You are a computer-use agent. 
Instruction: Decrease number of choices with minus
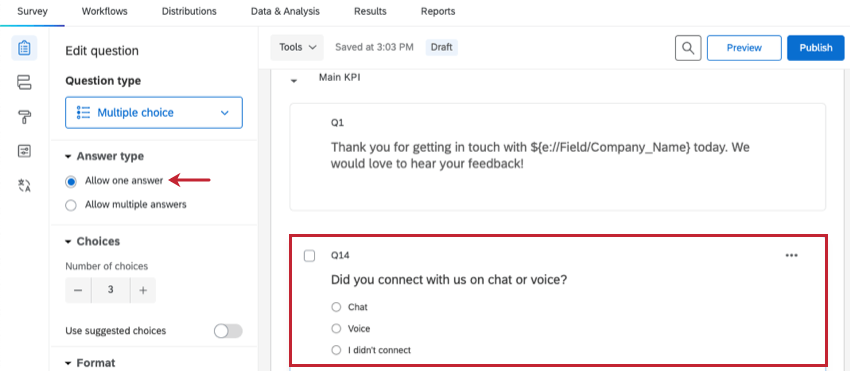click(78, 290)
